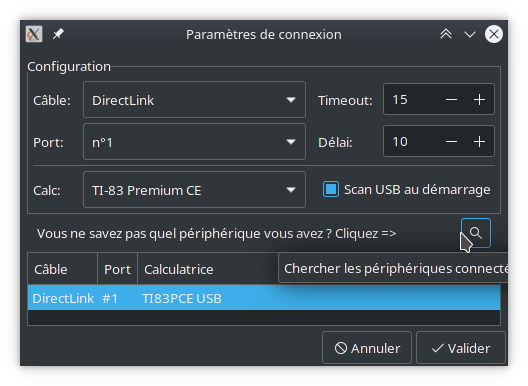This screenshot has height=386, width=528.
Task: Click the magnifier search devices icon
Action: pyautogui.click(x=475, y=233)
